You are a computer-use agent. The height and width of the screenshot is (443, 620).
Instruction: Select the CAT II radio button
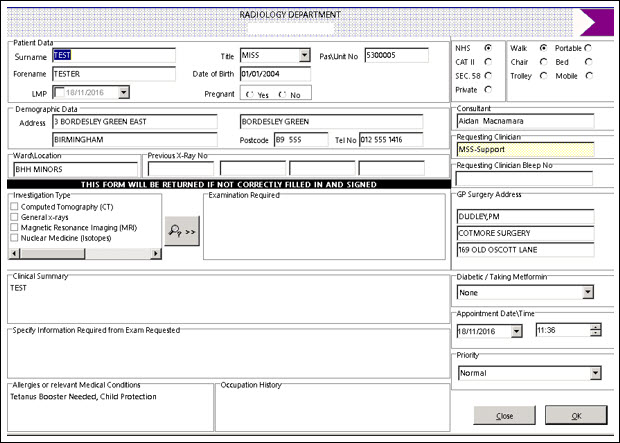pos(488,62)
